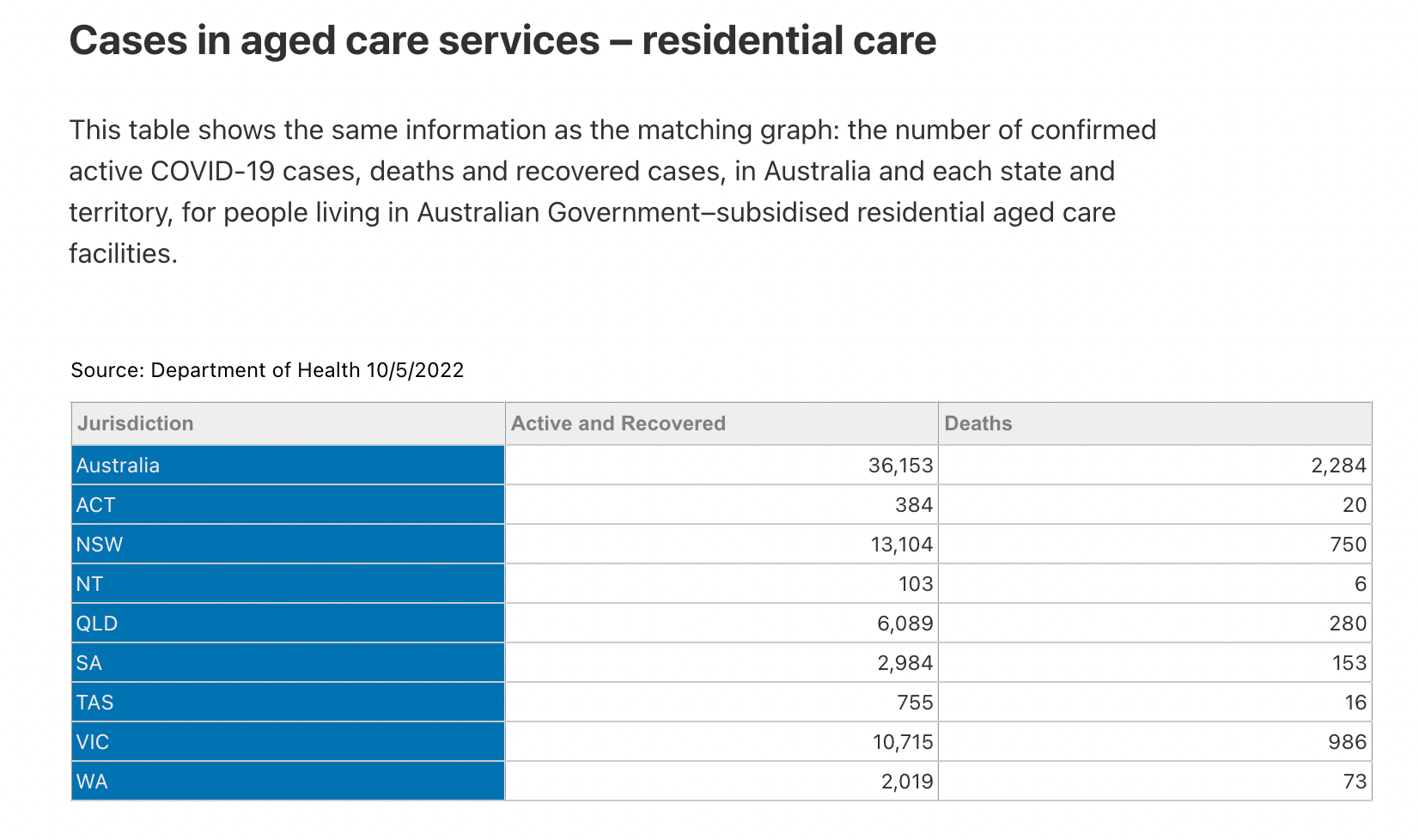Select the NSW jurisdiction cell
1419x840 pixels.
click(100, 545)
